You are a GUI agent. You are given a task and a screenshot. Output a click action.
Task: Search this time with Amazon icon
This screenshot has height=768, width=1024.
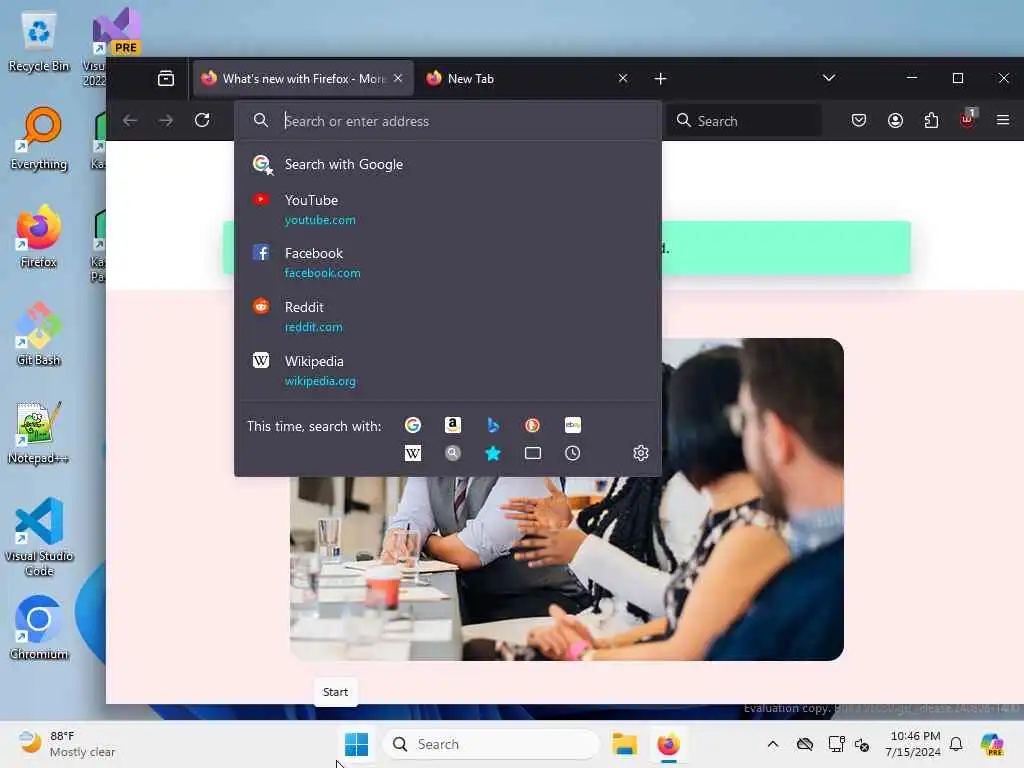453,425
